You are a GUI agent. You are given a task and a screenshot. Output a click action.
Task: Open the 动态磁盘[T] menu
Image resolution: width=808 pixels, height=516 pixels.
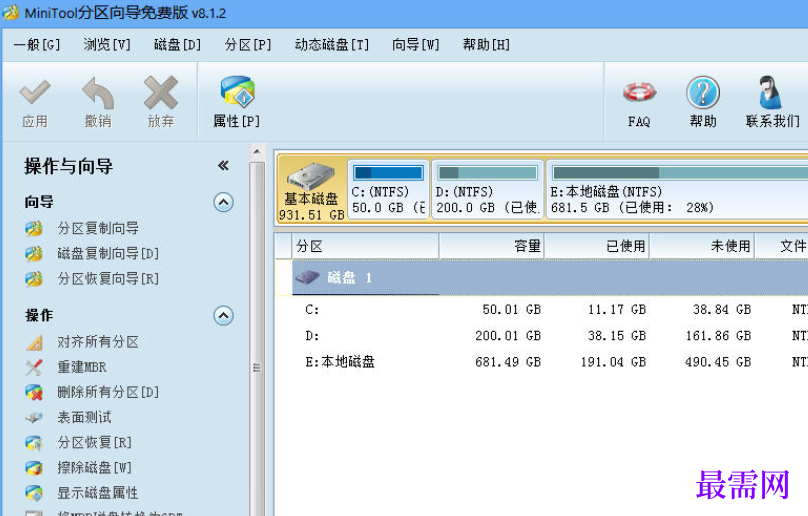coord(332,45)
